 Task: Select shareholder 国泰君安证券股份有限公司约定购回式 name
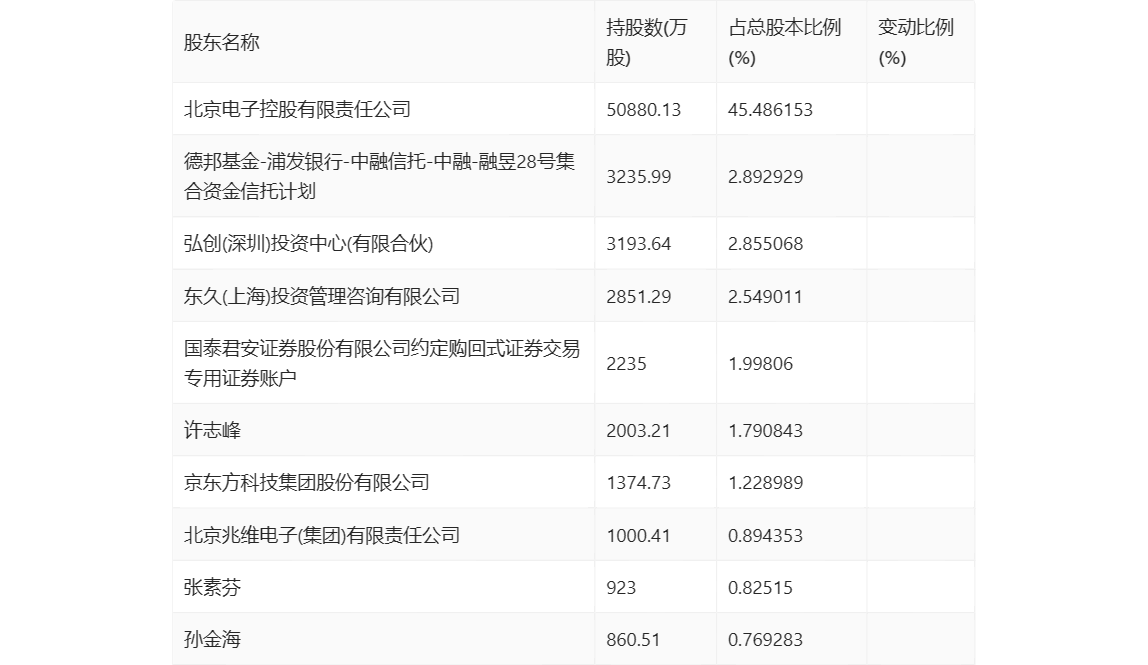[x=381, y=363]
